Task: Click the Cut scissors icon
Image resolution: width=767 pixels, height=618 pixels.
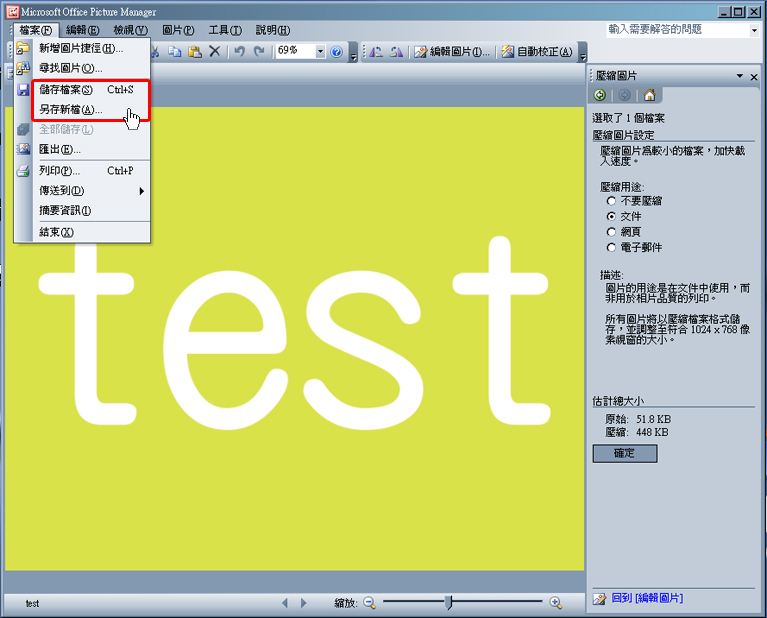Action: pos(156,51)
